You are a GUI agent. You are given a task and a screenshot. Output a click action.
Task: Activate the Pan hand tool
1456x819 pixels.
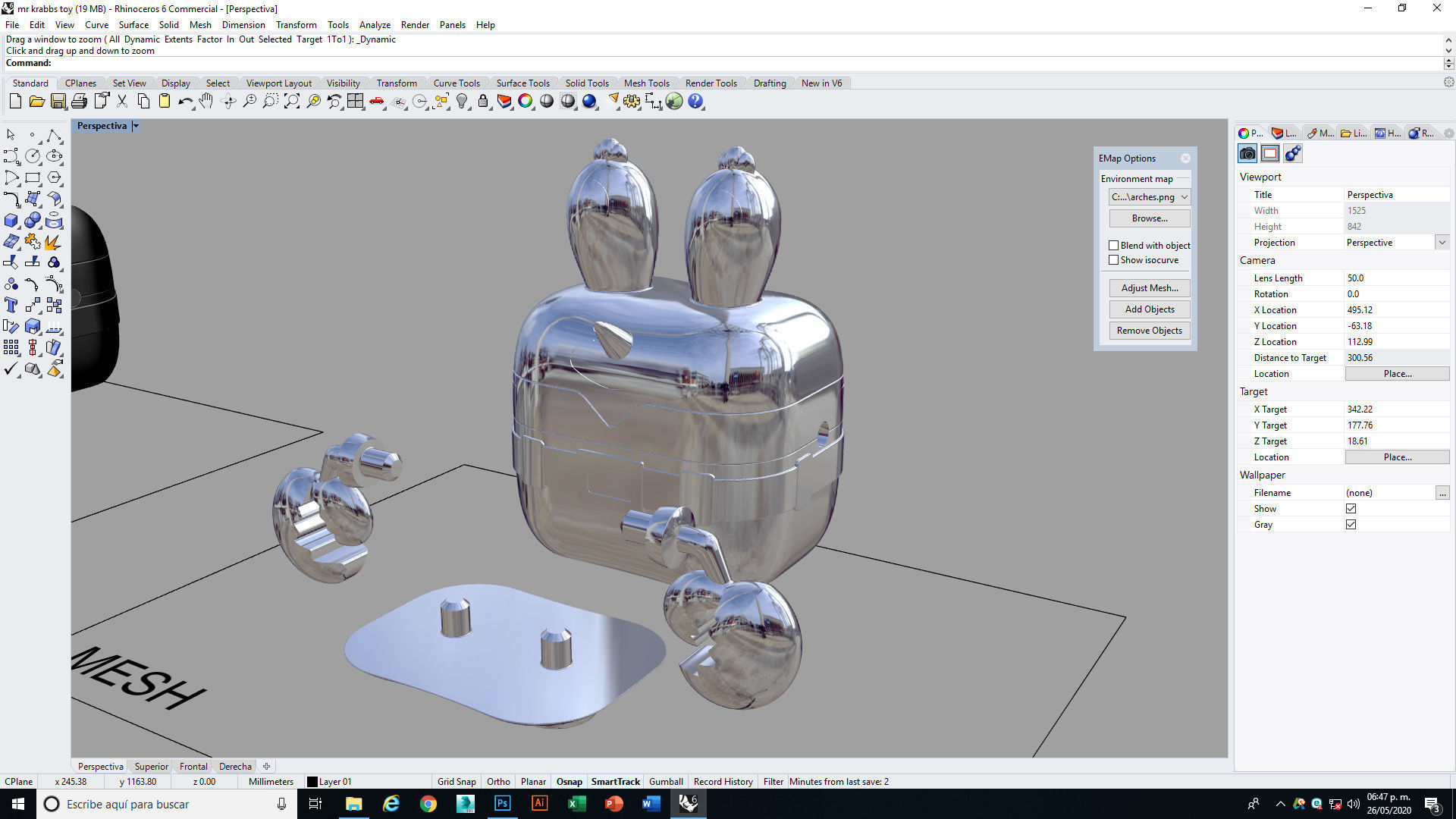206,101
